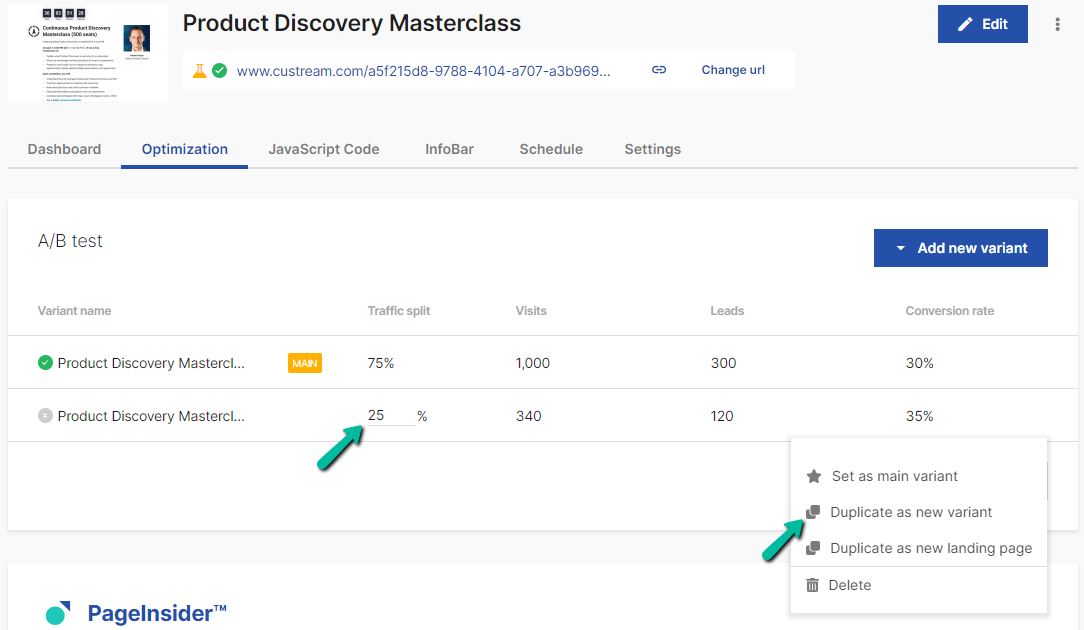
Task: Click the blue Edit button
Action: pos(982,24)
